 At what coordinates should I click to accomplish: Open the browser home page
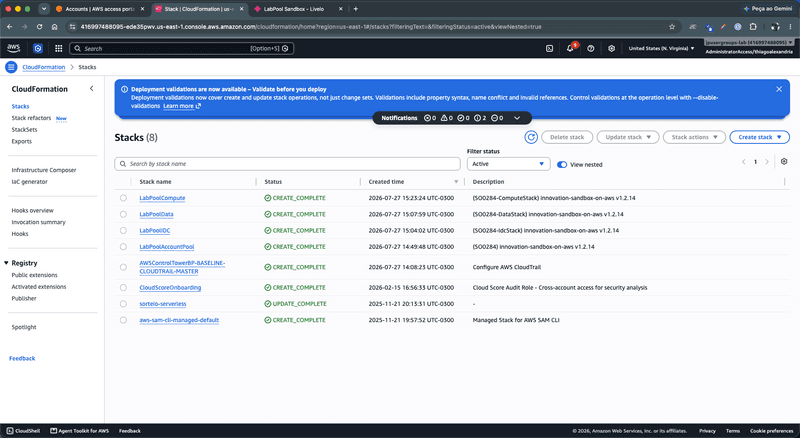click(x=55, y=27)
